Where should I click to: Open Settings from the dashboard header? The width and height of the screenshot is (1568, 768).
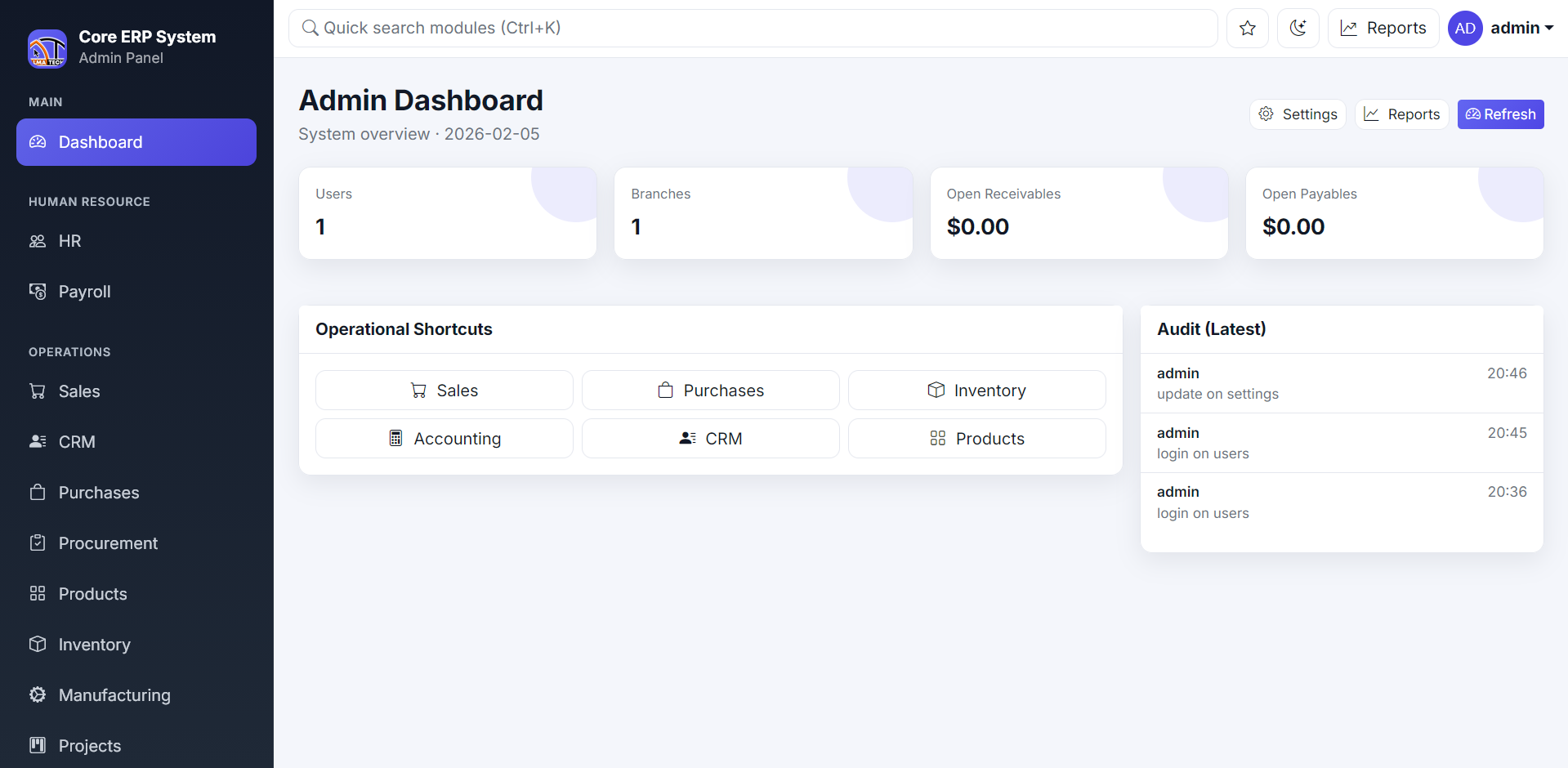(1298, 114)
